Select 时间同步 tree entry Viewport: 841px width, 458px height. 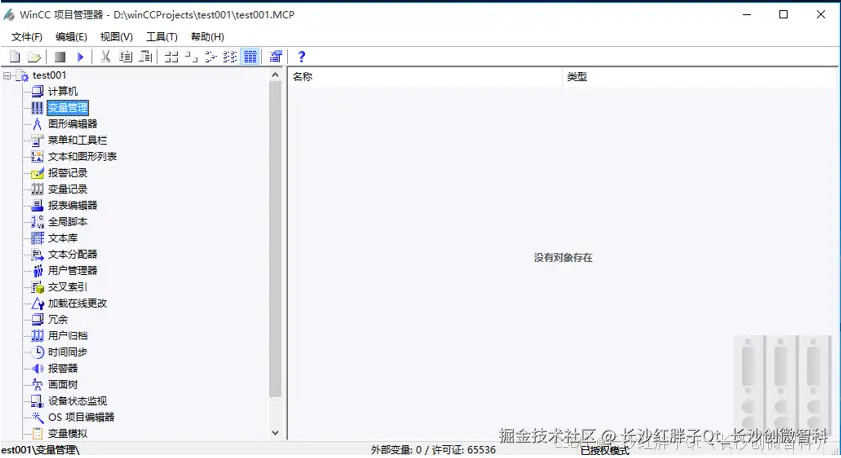point(68,352)
